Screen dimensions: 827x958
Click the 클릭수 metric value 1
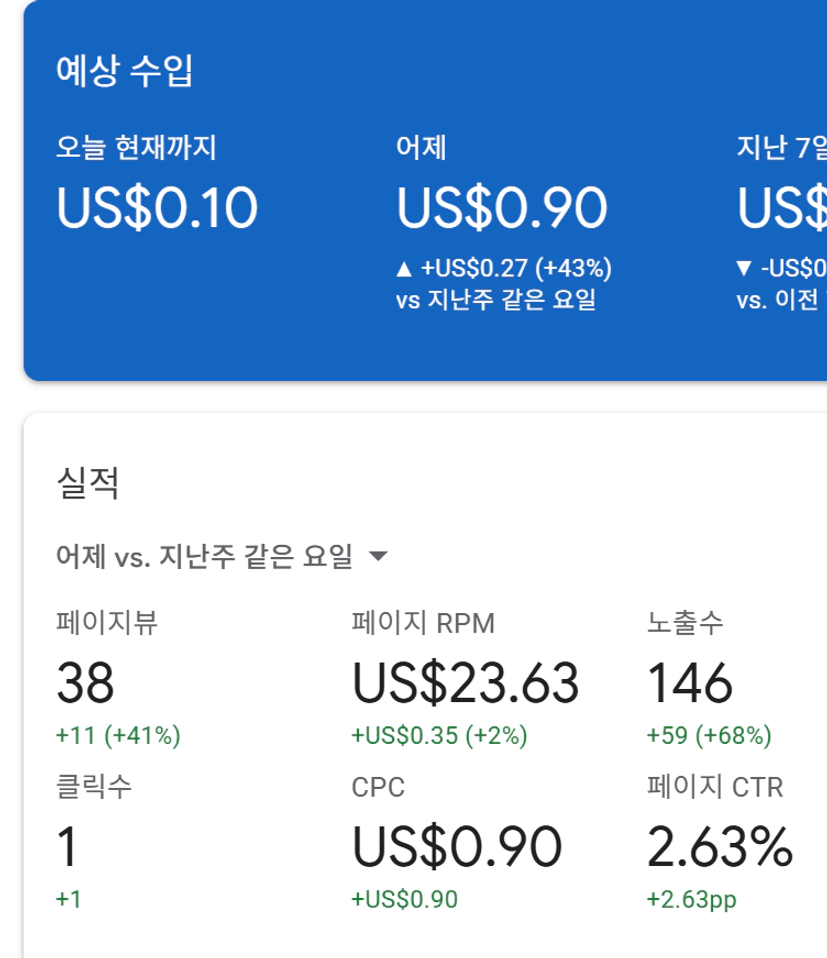click(x=67, y=848)
